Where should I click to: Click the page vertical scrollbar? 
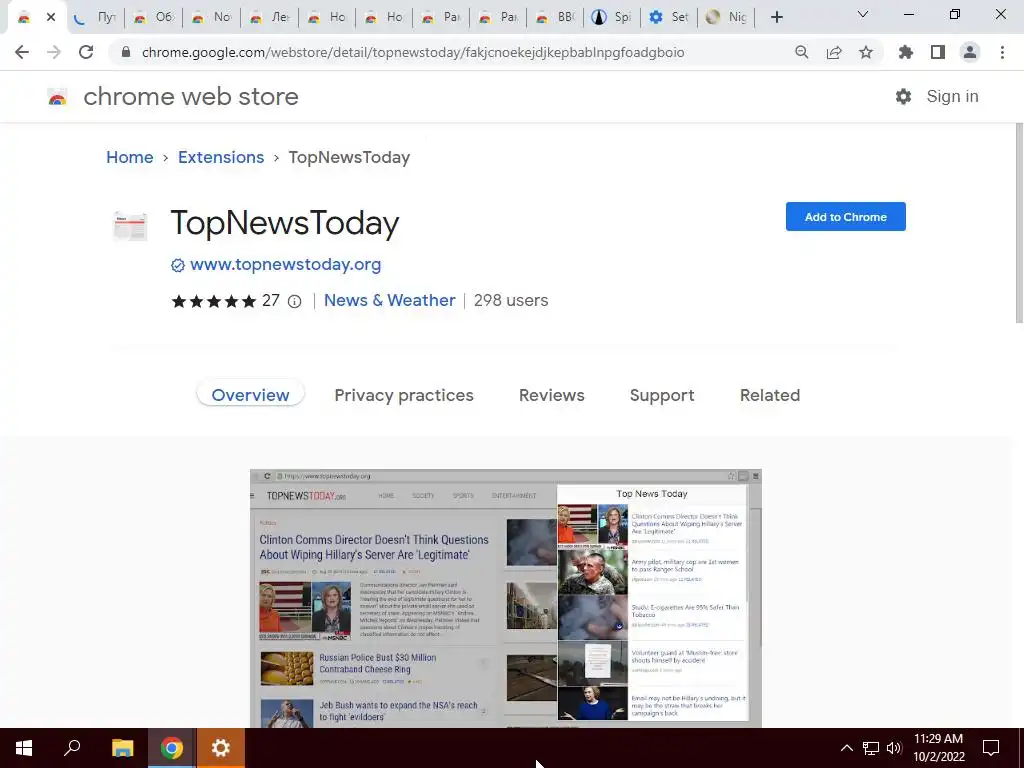[x=1019, y=222]
